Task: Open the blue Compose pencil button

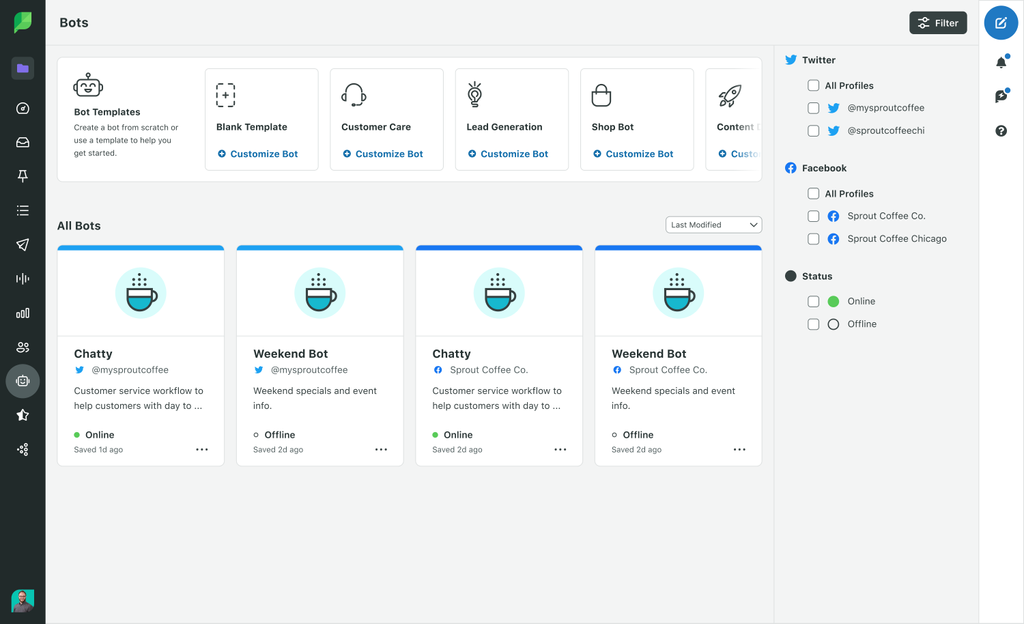Action: click(1000, 22)
